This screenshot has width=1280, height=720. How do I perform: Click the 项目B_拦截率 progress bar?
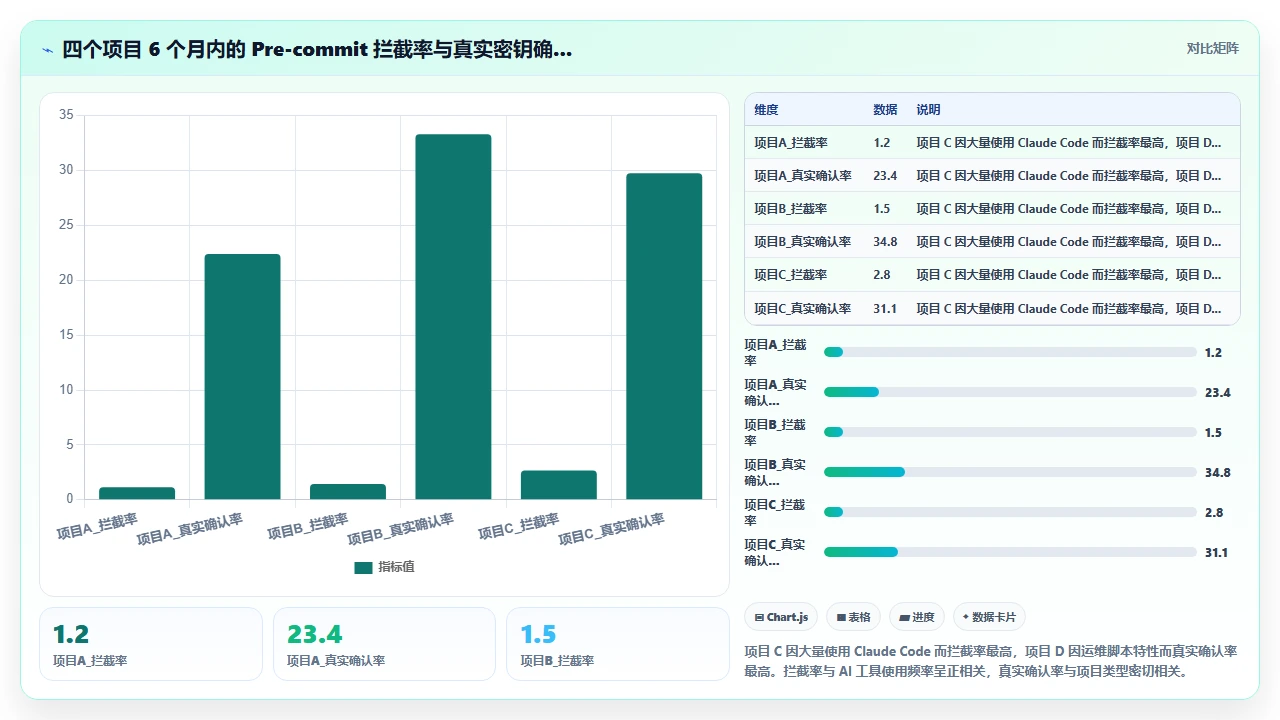pos(1010,432)
